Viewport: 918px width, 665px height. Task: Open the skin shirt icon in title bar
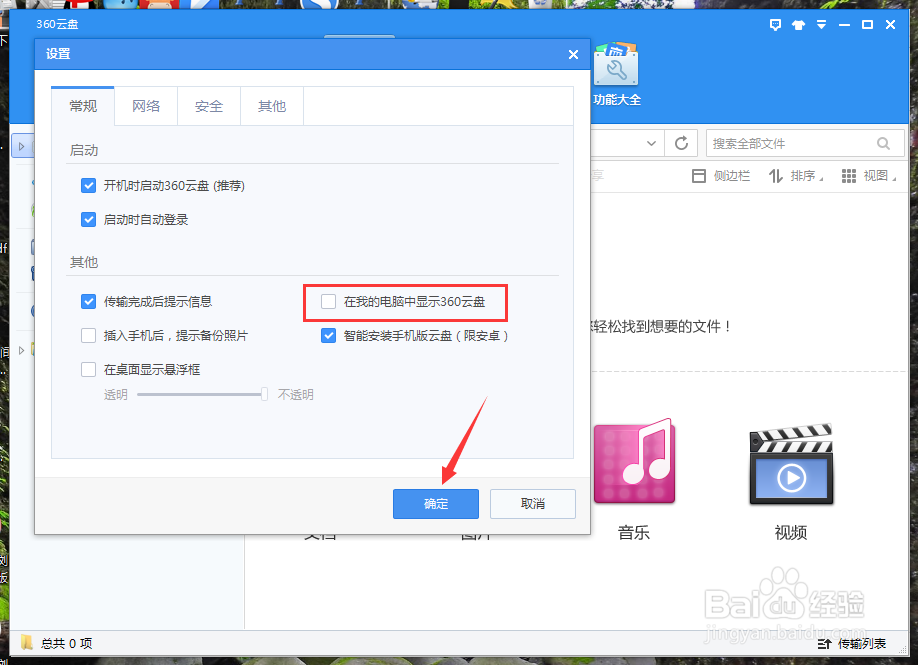pos(798,25)
